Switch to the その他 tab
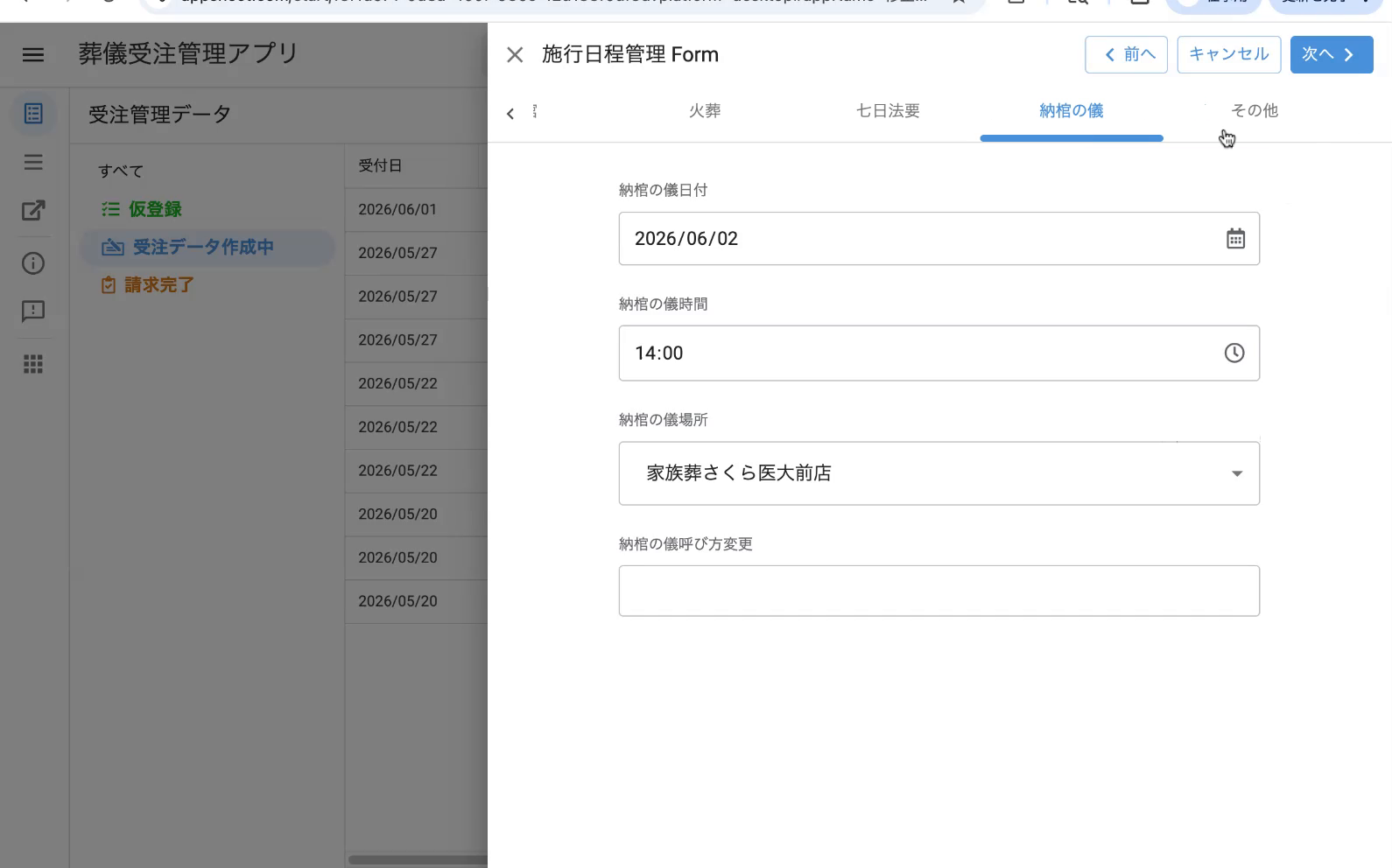 1255,110
